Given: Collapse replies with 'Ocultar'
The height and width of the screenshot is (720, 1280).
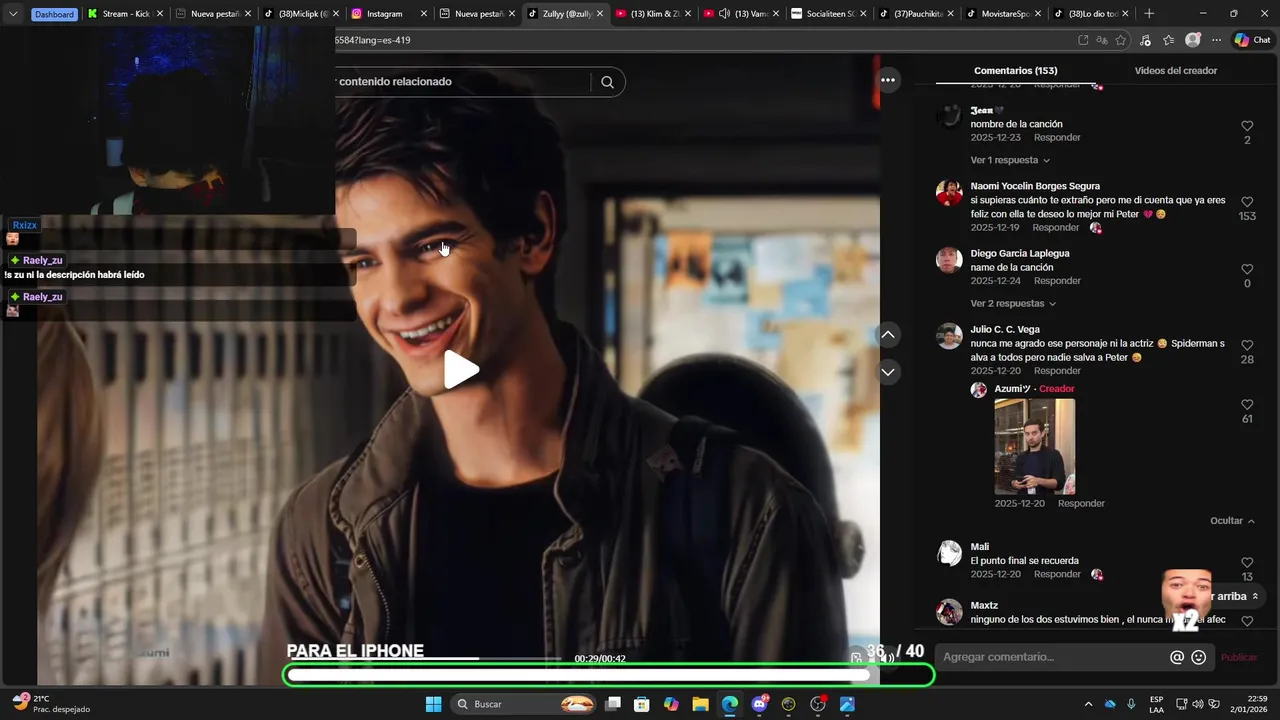Looking at the screenshot, I should 1232,521.
